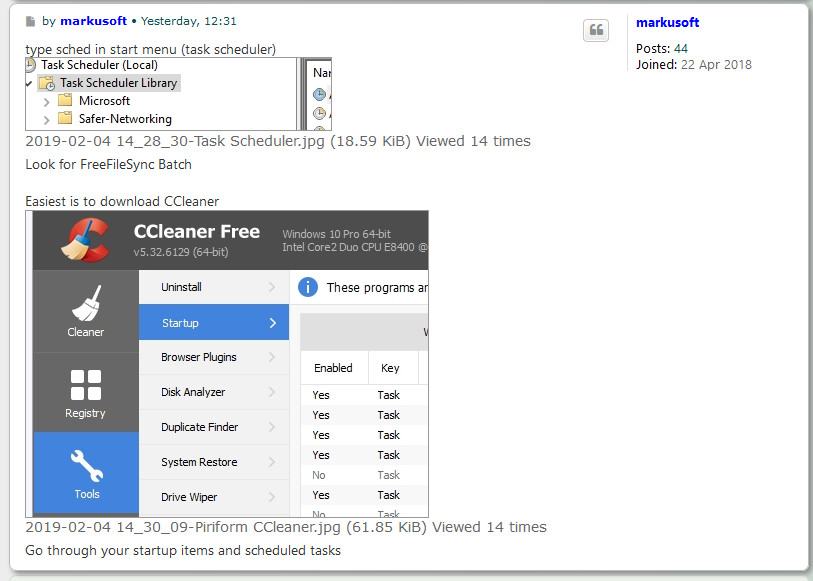Click the Microsoft folder icon
Screen dimensions: 813x581
(65, 100)
